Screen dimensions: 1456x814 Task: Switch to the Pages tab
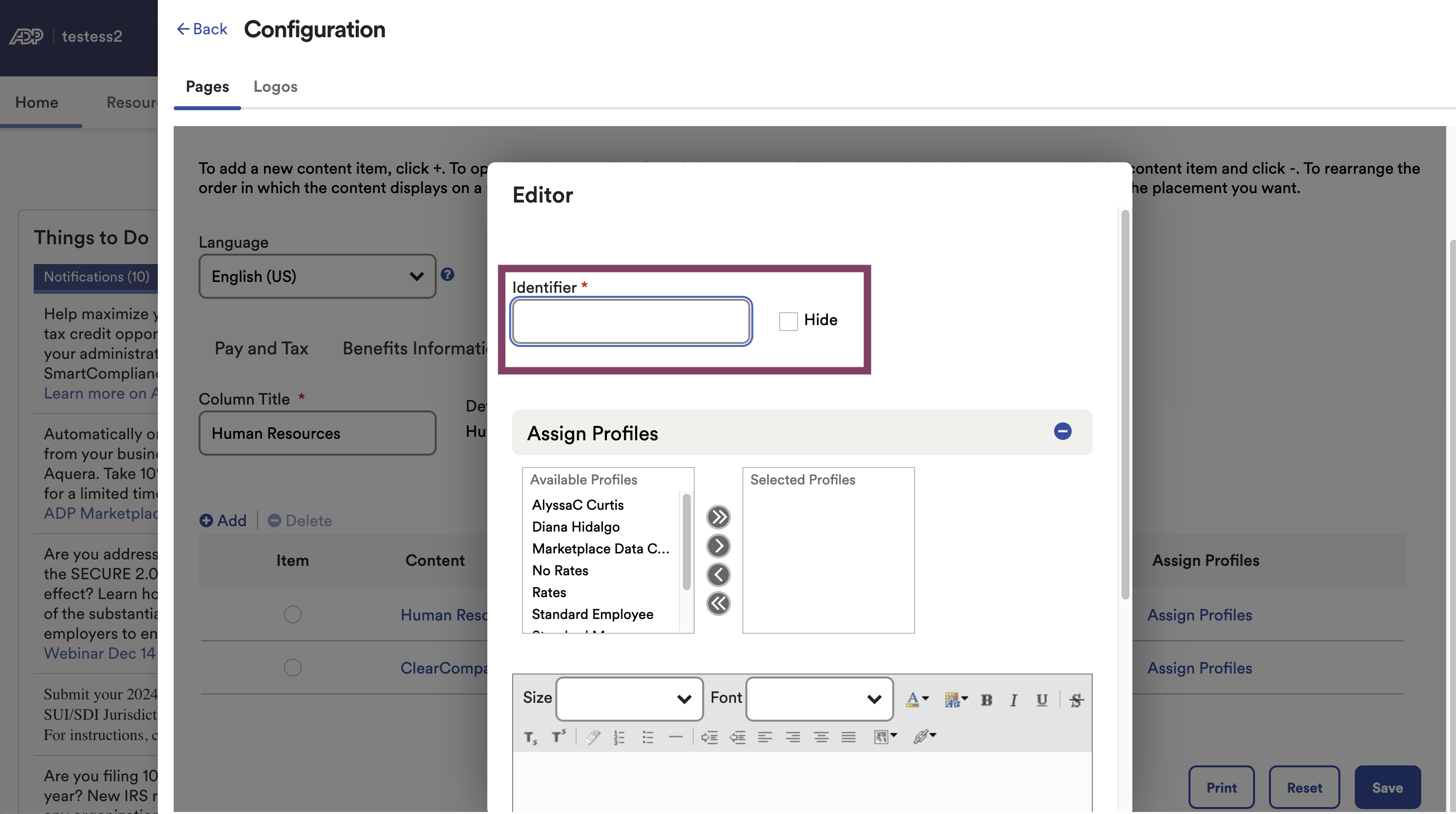(207, 86)
